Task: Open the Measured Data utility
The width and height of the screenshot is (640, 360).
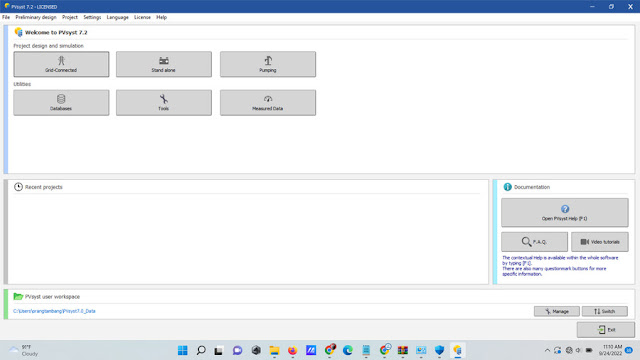Action: coord(268,102)
